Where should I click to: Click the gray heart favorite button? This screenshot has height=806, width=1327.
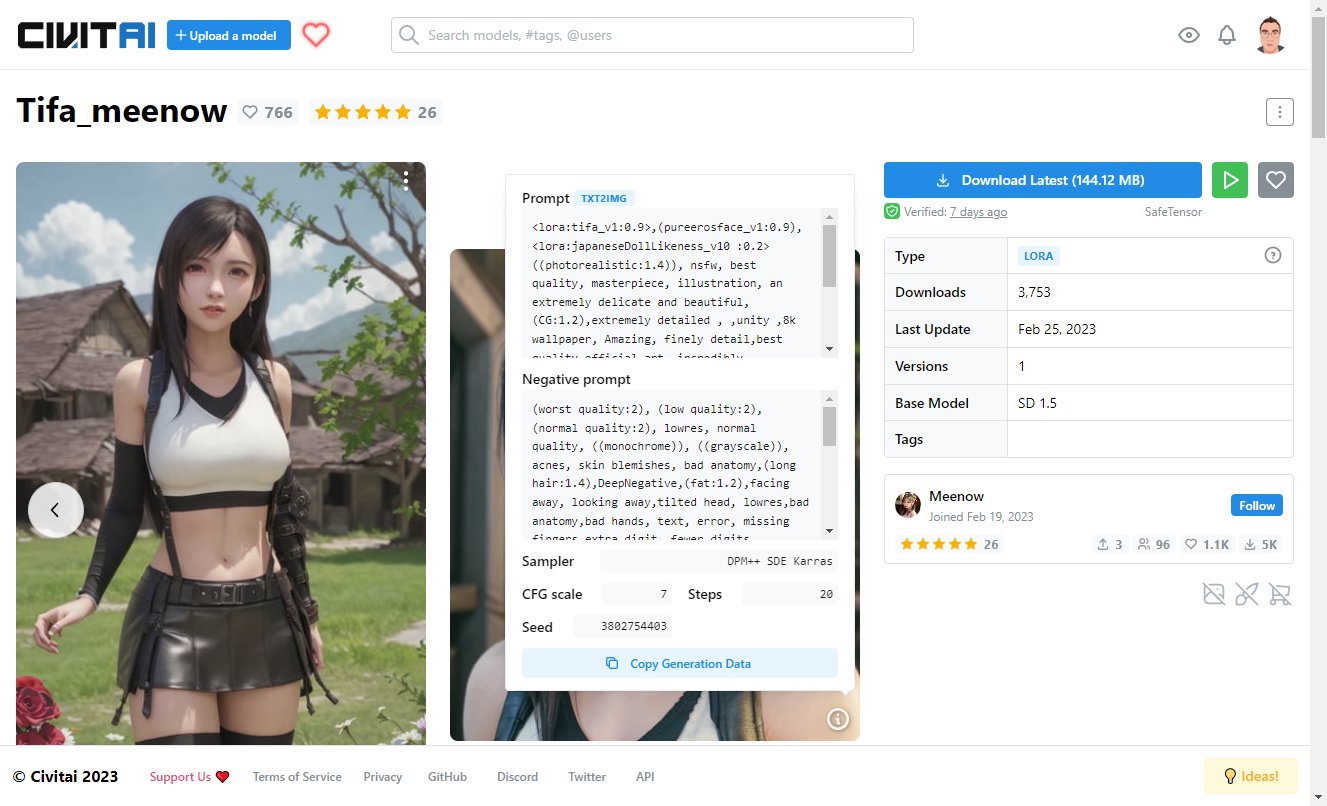coord(1276,180)
